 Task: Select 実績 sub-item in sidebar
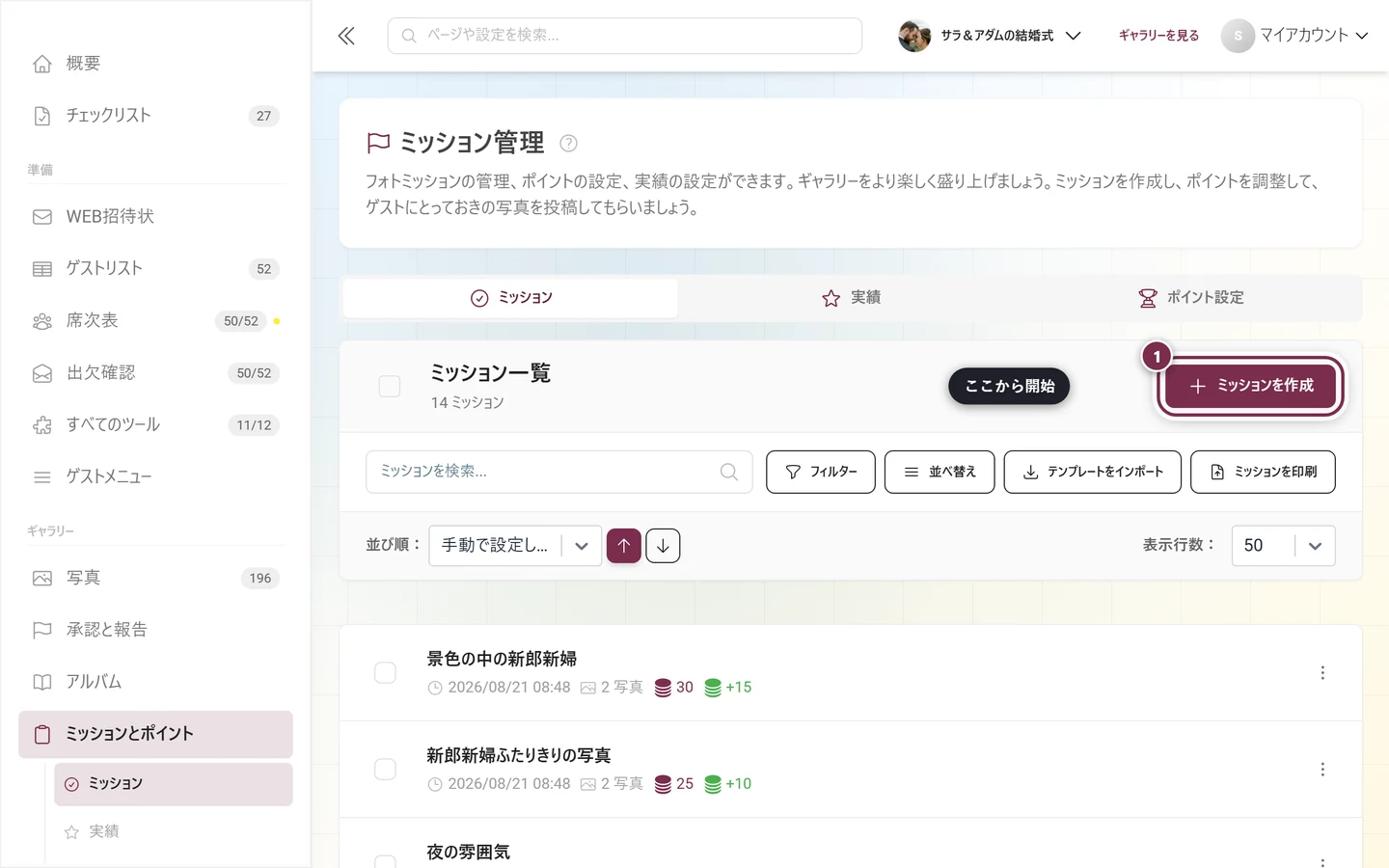(x=174, y=831)
